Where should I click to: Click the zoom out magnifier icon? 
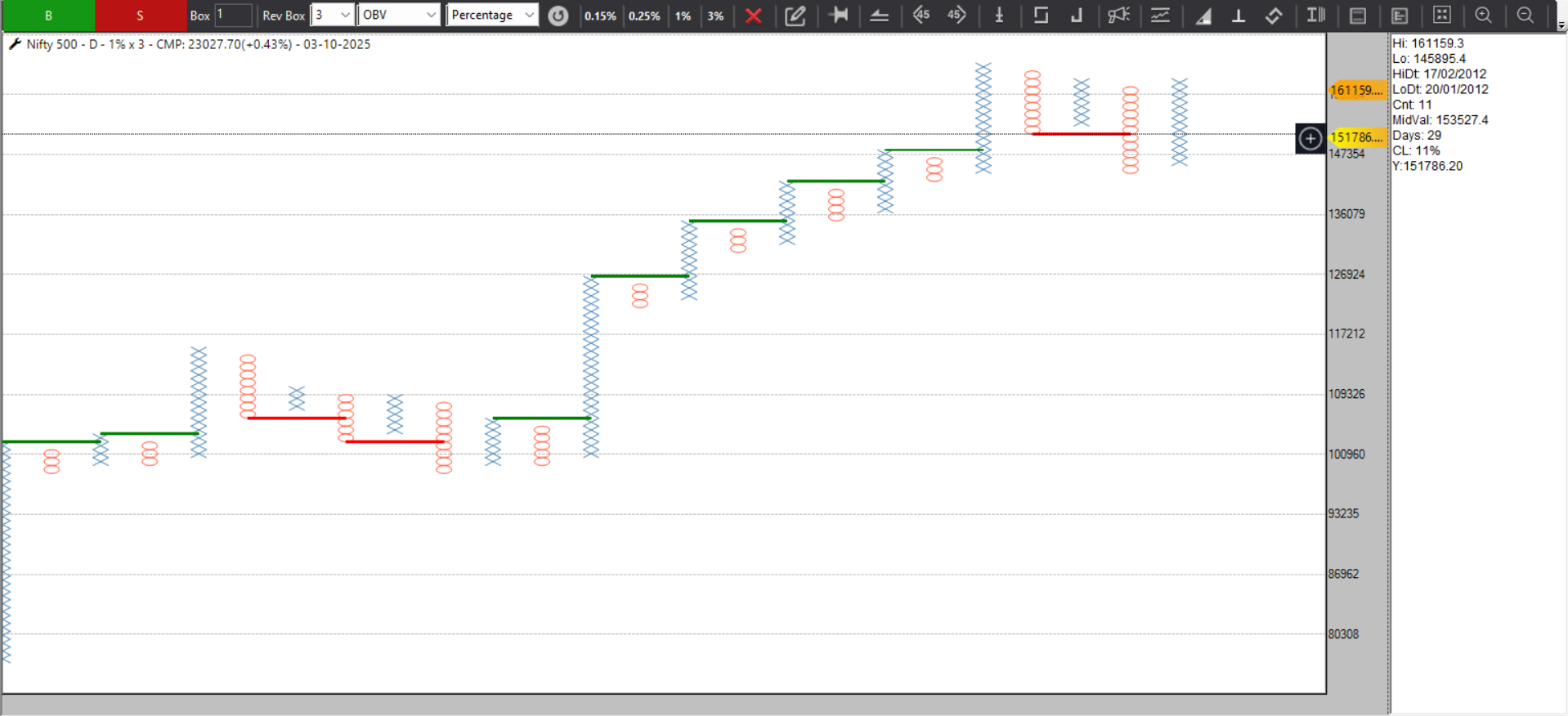(1525, 15)
